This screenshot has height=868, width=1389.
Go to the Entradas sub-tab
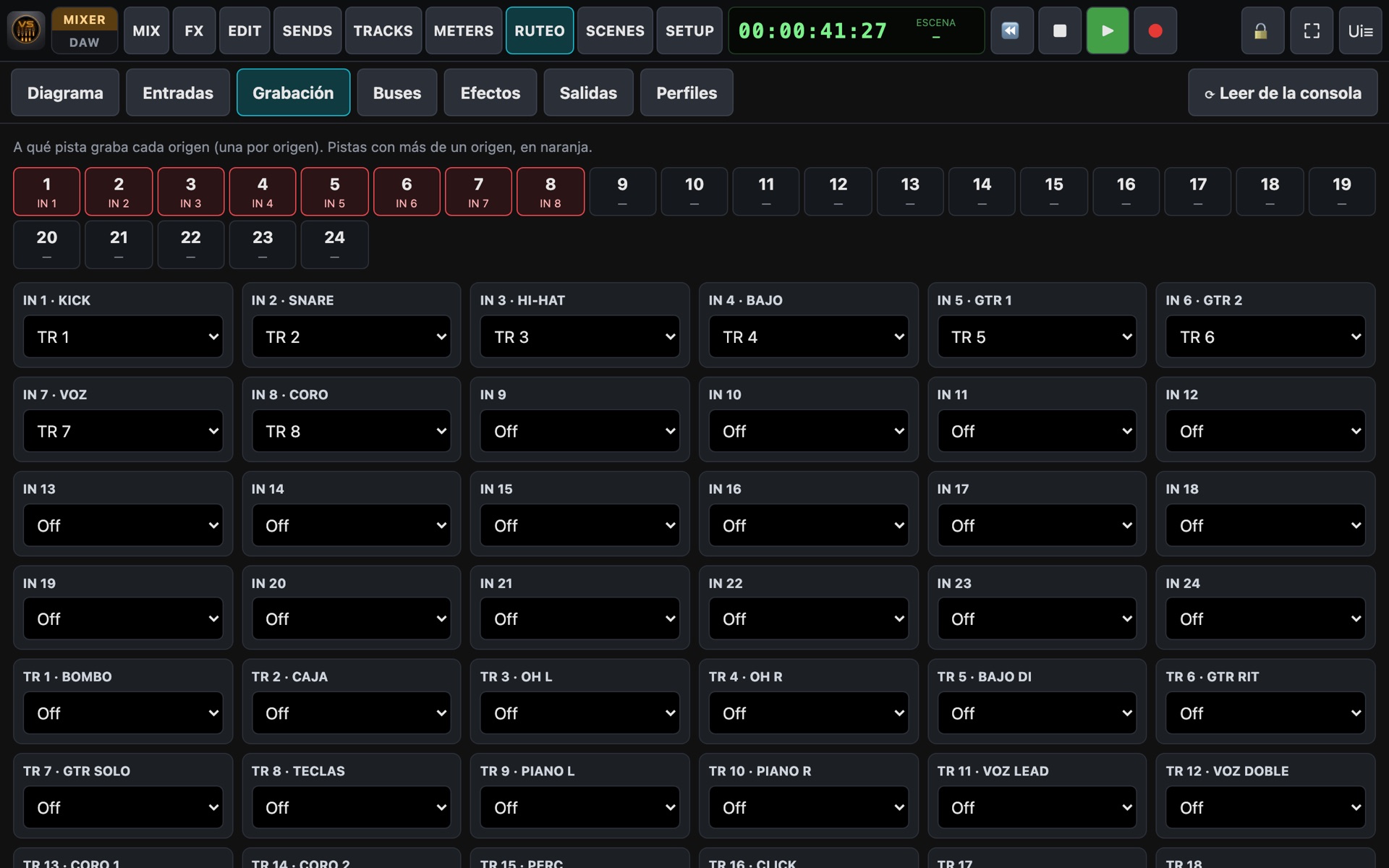click(178, 93)
